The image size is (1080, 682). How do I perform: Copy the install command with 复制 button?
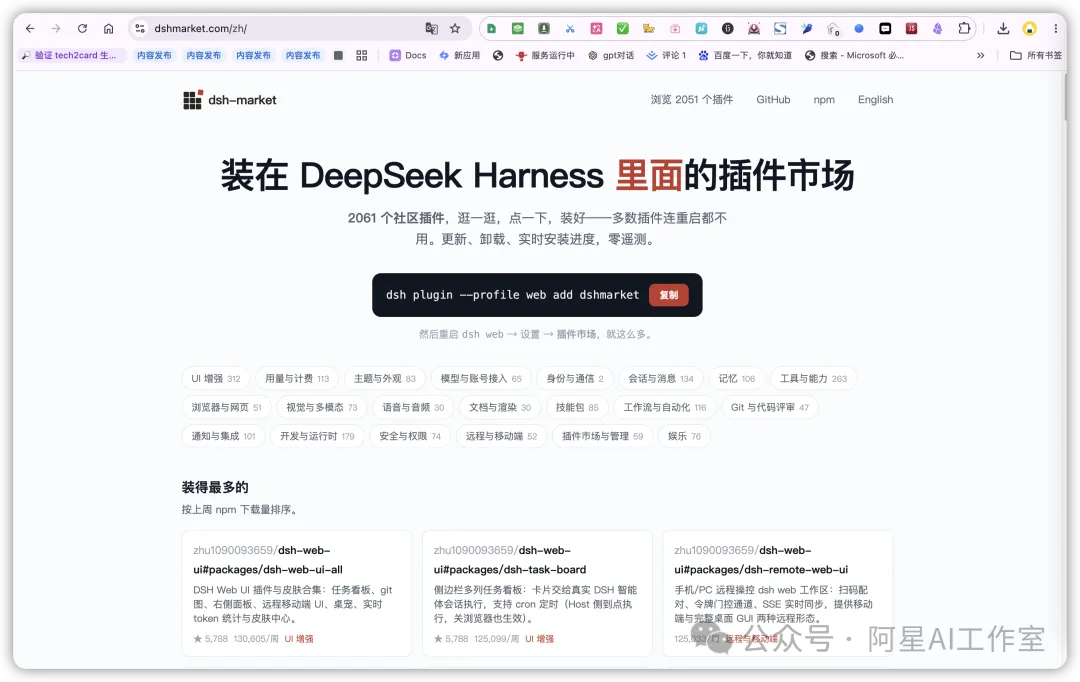pyautogui.click(x=669, y=295)
